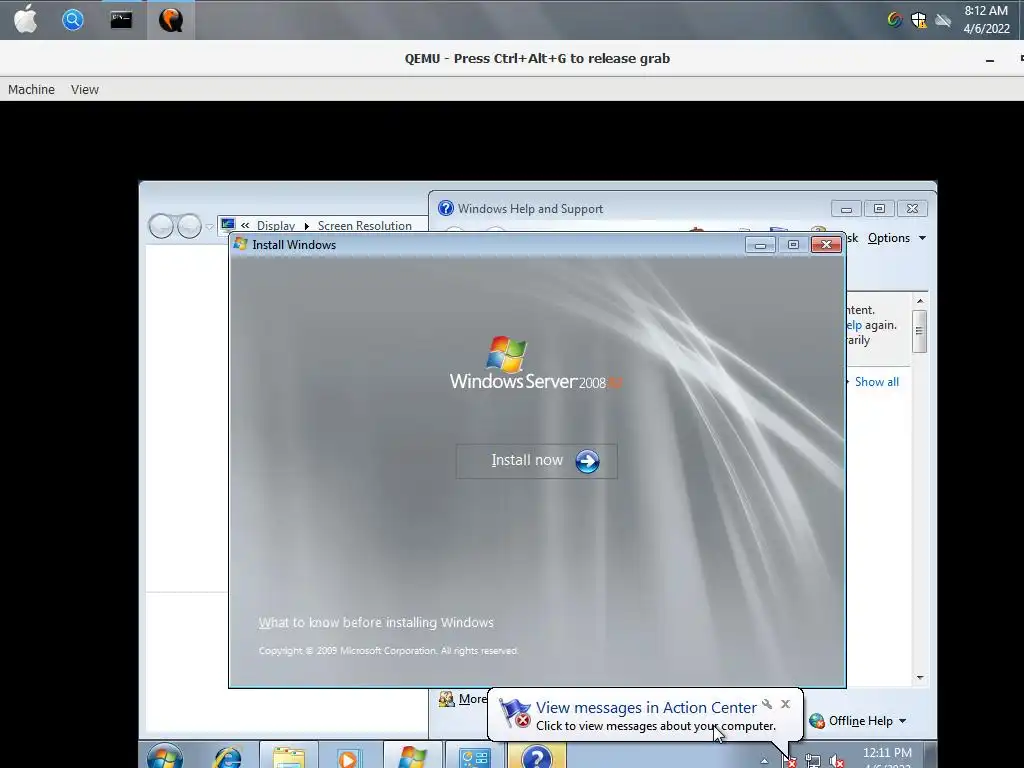Click the colorful swirl status icon in menu bar
Image resolution: width=1024 pixels, height=768 pixels.
coord(895,20)
